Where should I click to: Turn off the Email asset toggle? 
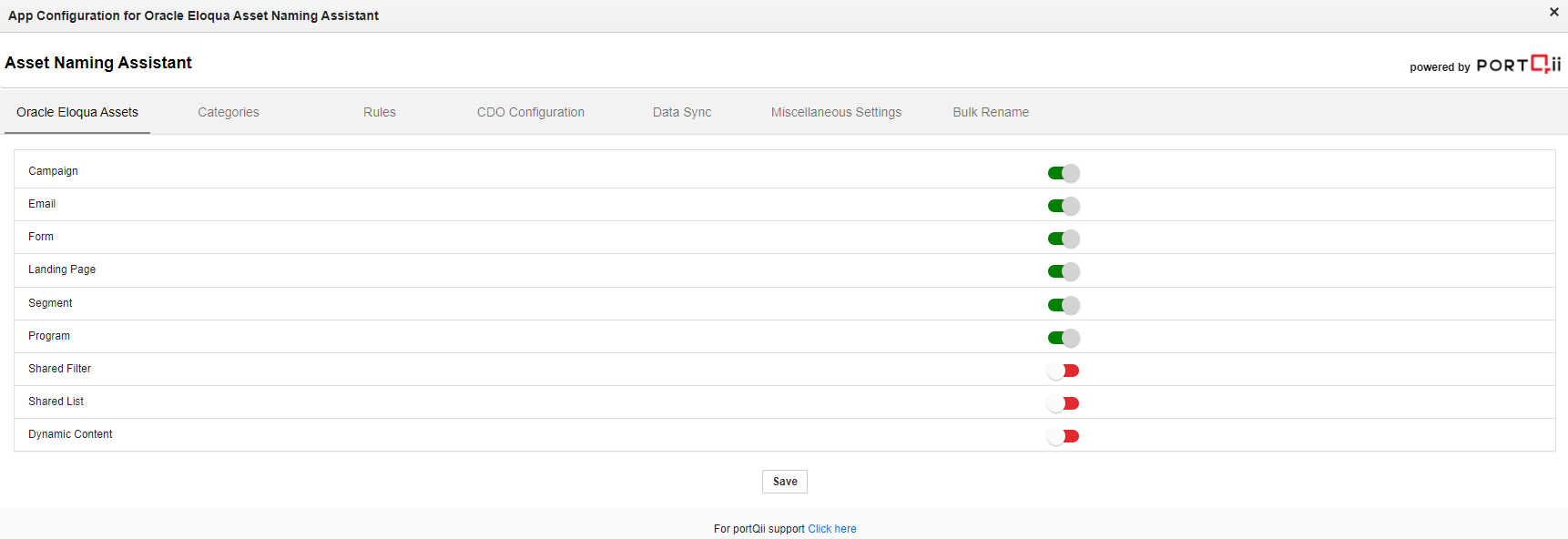[1063, 206]
